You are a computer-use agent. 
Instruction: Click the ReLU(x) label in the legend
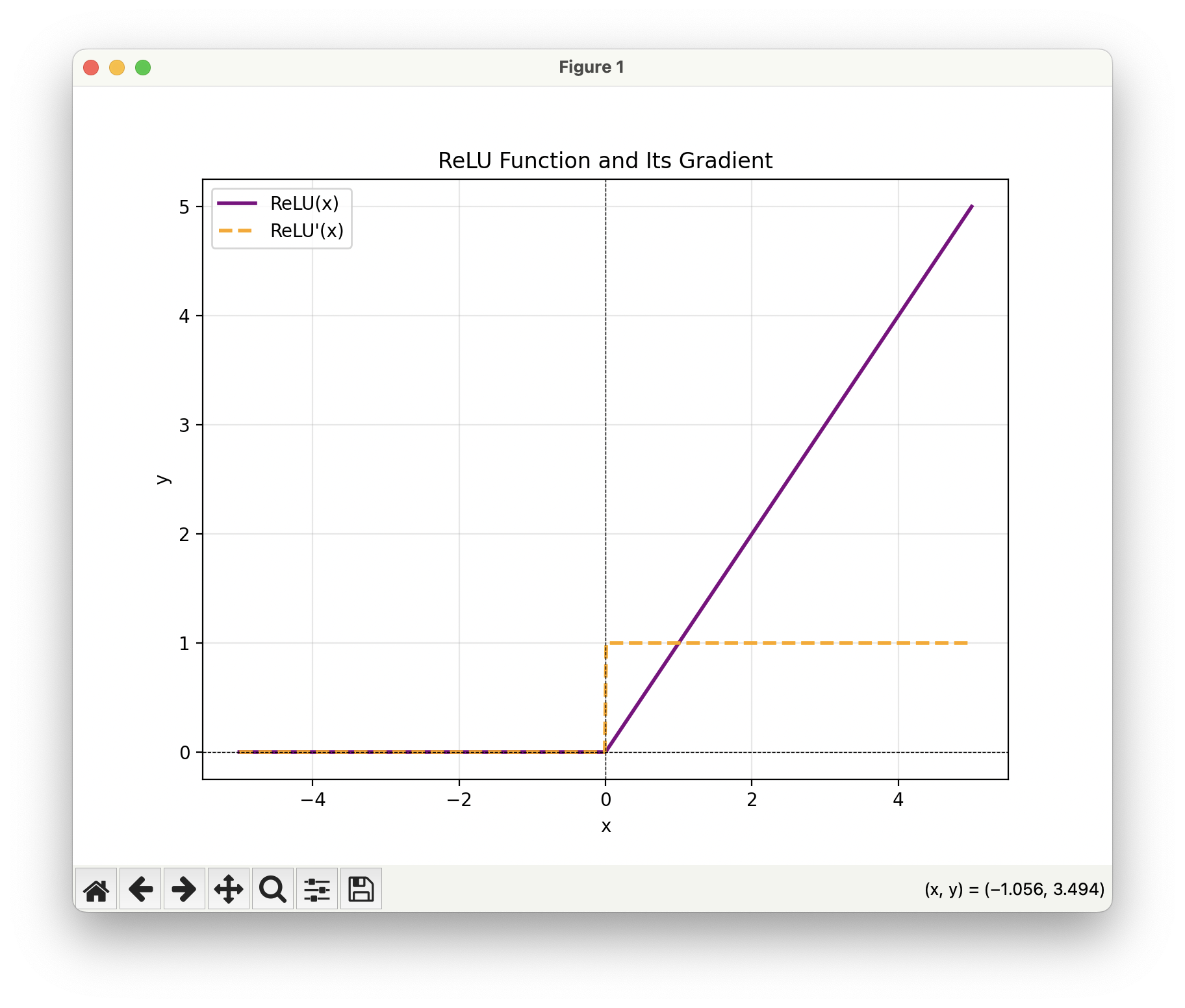click(305, 204)
